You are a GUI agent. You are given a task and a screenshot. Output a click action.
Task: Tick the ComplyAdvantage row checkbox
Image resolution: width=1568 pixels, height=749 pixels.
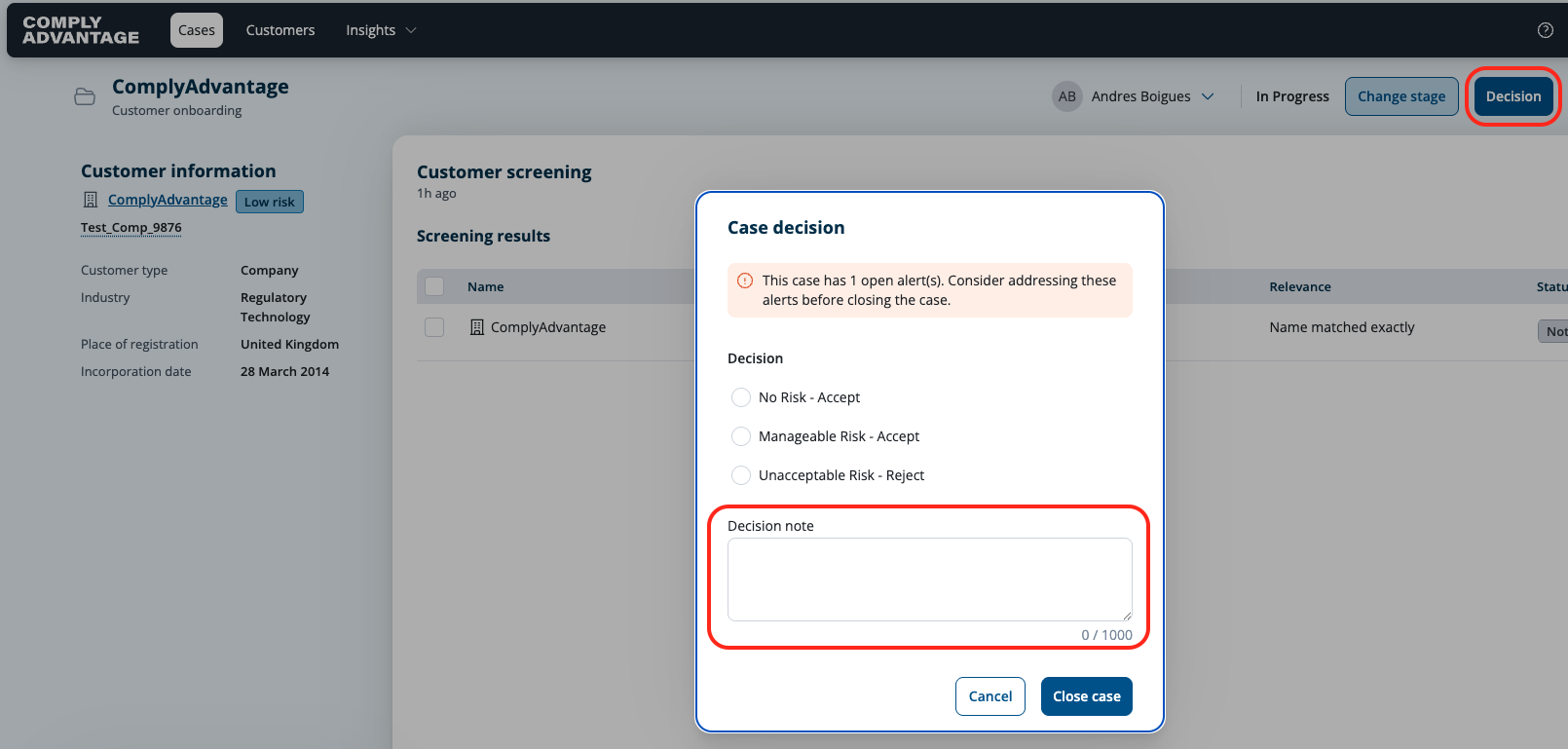pos(434,327)
